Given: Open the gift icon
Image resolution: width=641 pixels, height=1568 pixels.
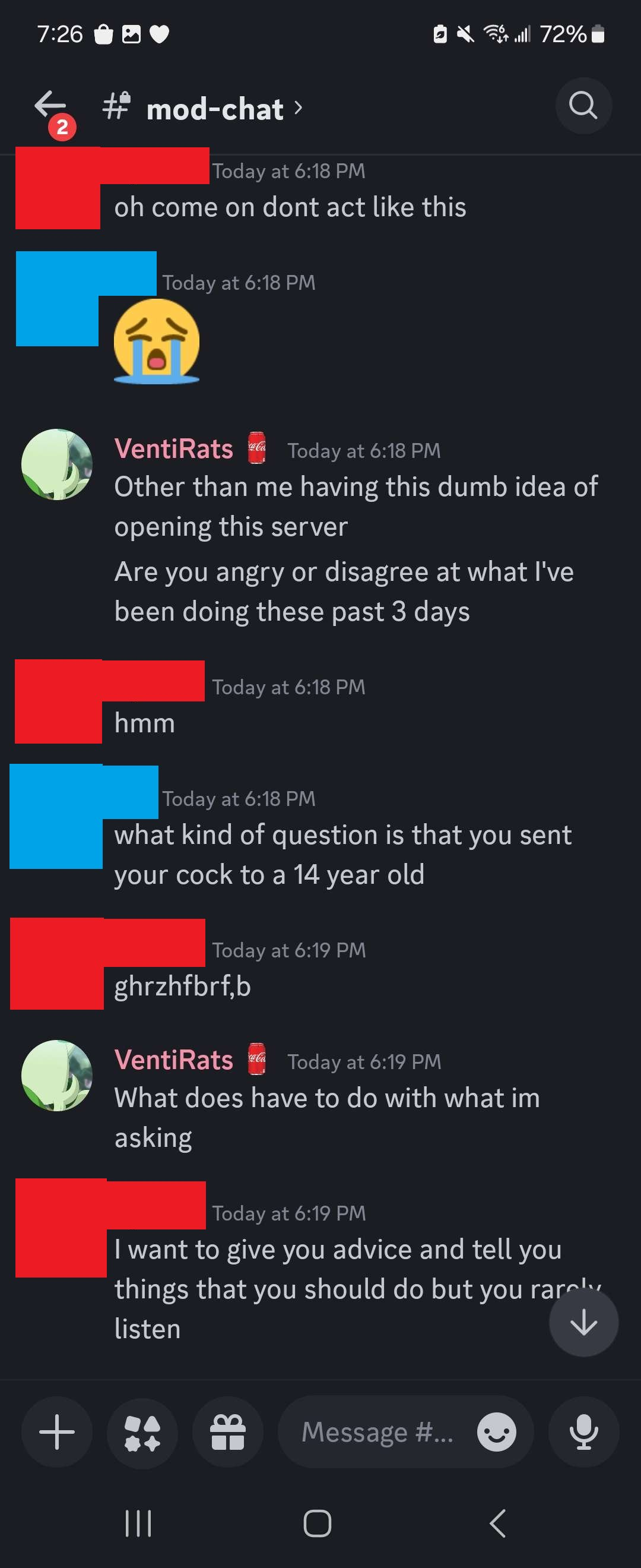Looking at the screenshot, I should click(227, 1431).
